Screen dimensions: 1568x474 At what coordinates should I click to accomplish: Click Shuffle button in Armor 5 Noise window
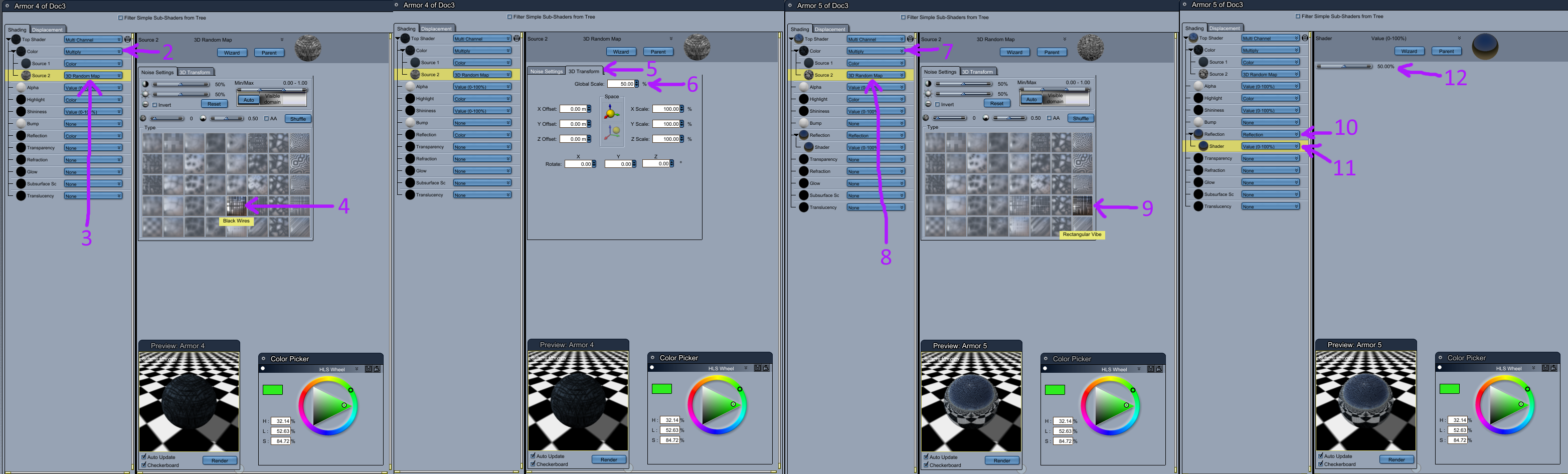1081,119
